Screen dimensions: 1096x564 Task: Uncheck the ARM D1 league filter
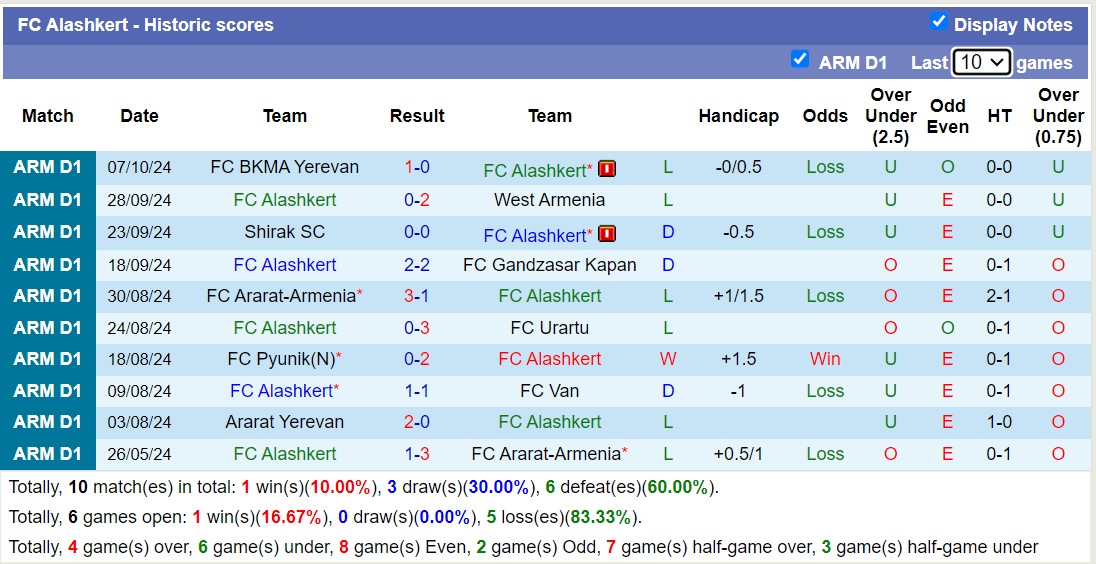pyautogui.click(x=800, y=59)
